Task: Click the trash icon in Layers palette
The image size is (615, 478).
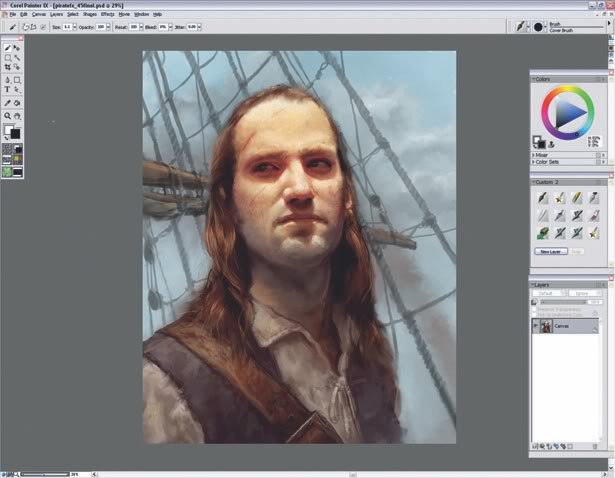Action: tap(595, 447)
